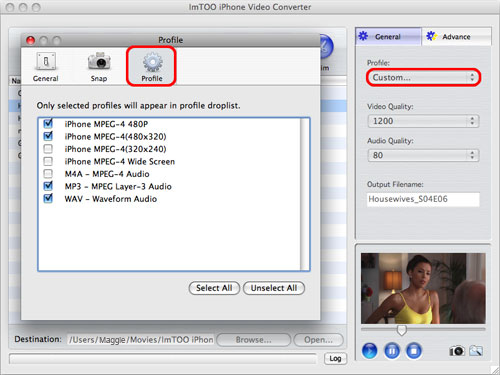The image size is (500, 375).
Task: Click the gear icon on General tab
Action: [x=363, y=36]
